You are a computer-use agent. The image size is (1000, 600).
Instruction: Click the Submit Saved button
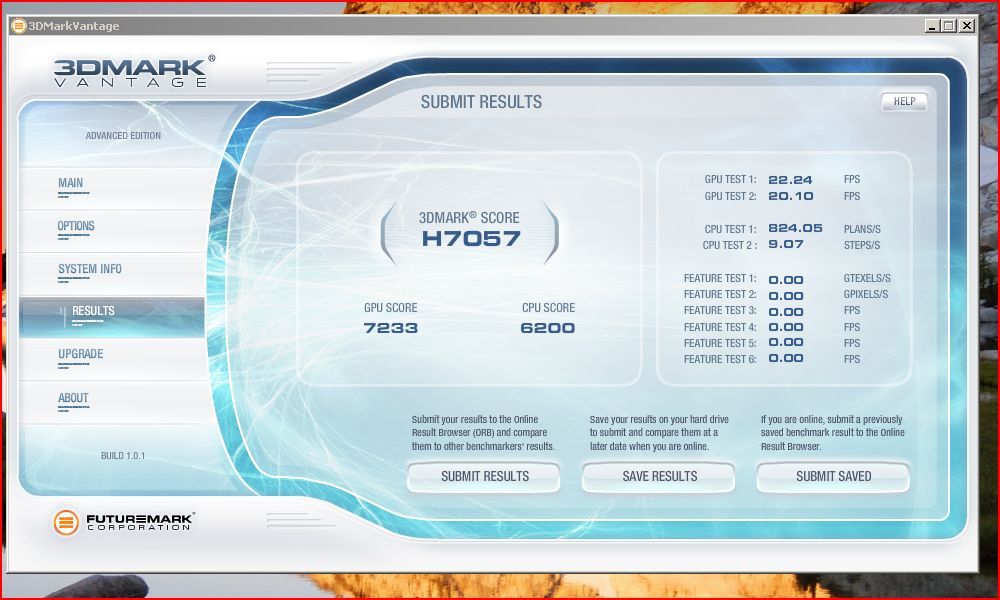point(833,477)
